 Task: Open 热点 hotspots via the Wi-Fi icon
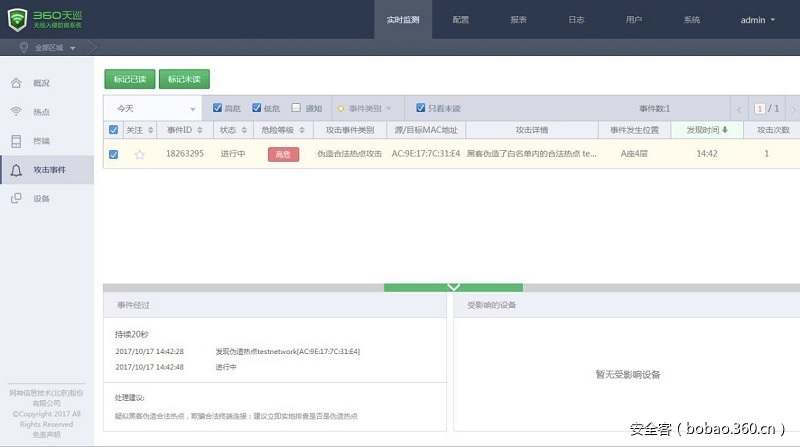(16, 112)
